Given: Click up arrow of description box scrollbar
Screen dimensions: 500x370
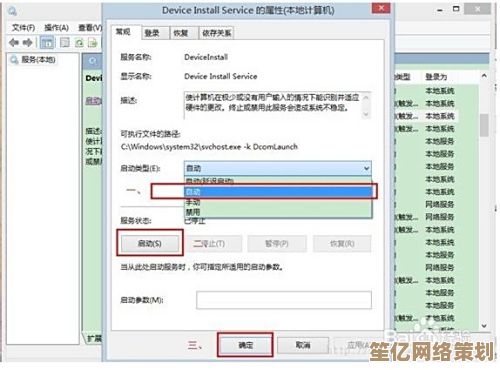Looking at the screenshot, I should (x=366, y=98).
